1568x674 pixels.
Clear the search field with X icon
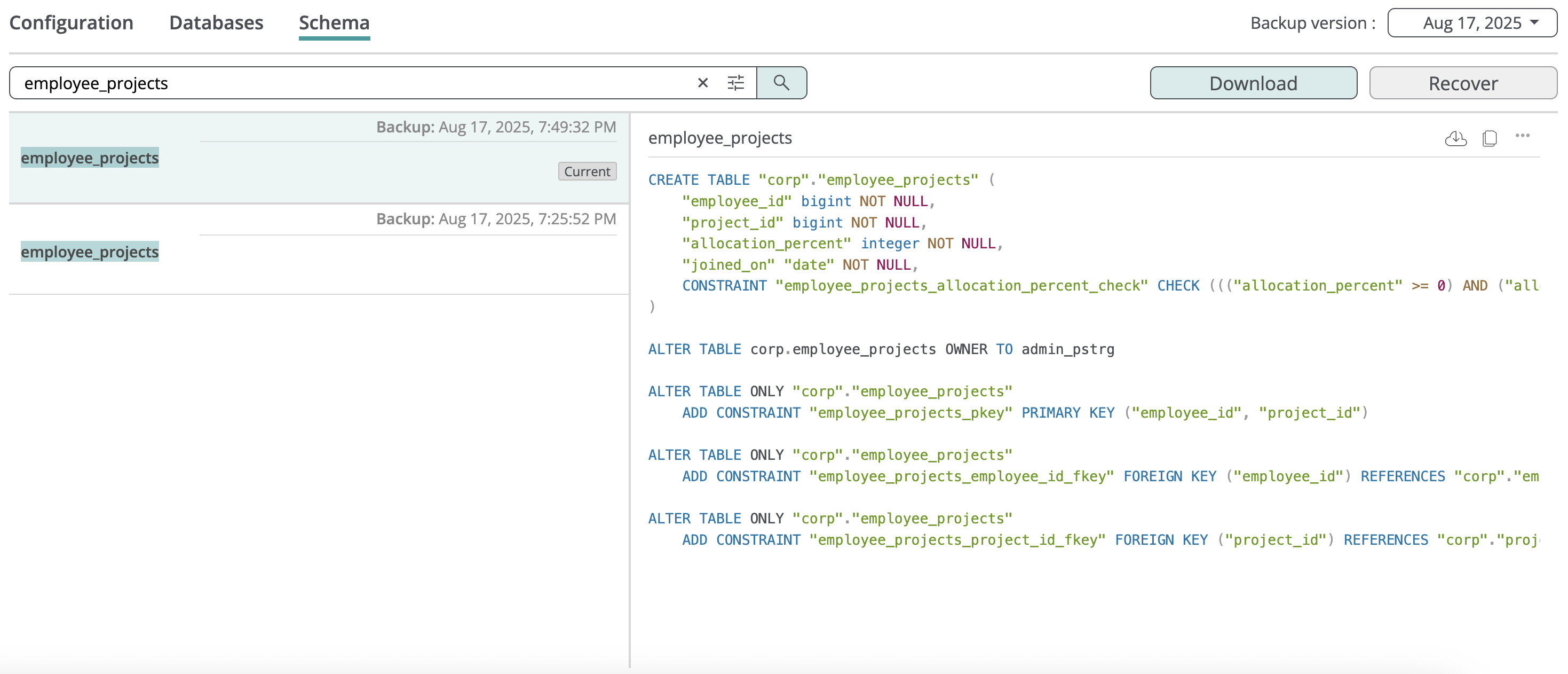(x=702, y=83)
